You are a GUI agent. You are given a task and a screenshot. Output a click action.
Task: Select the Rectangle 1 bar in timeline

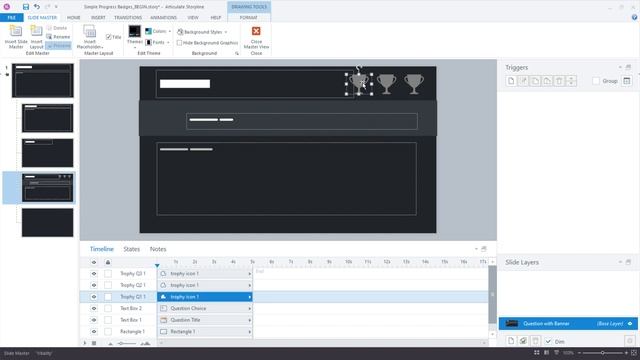(x=205, y=332)
